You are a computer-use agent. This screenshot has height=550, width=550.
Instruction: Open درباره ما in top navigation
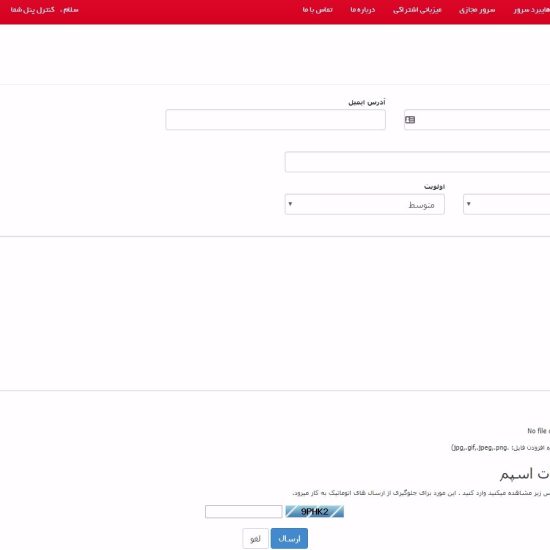tap(362, 10)
